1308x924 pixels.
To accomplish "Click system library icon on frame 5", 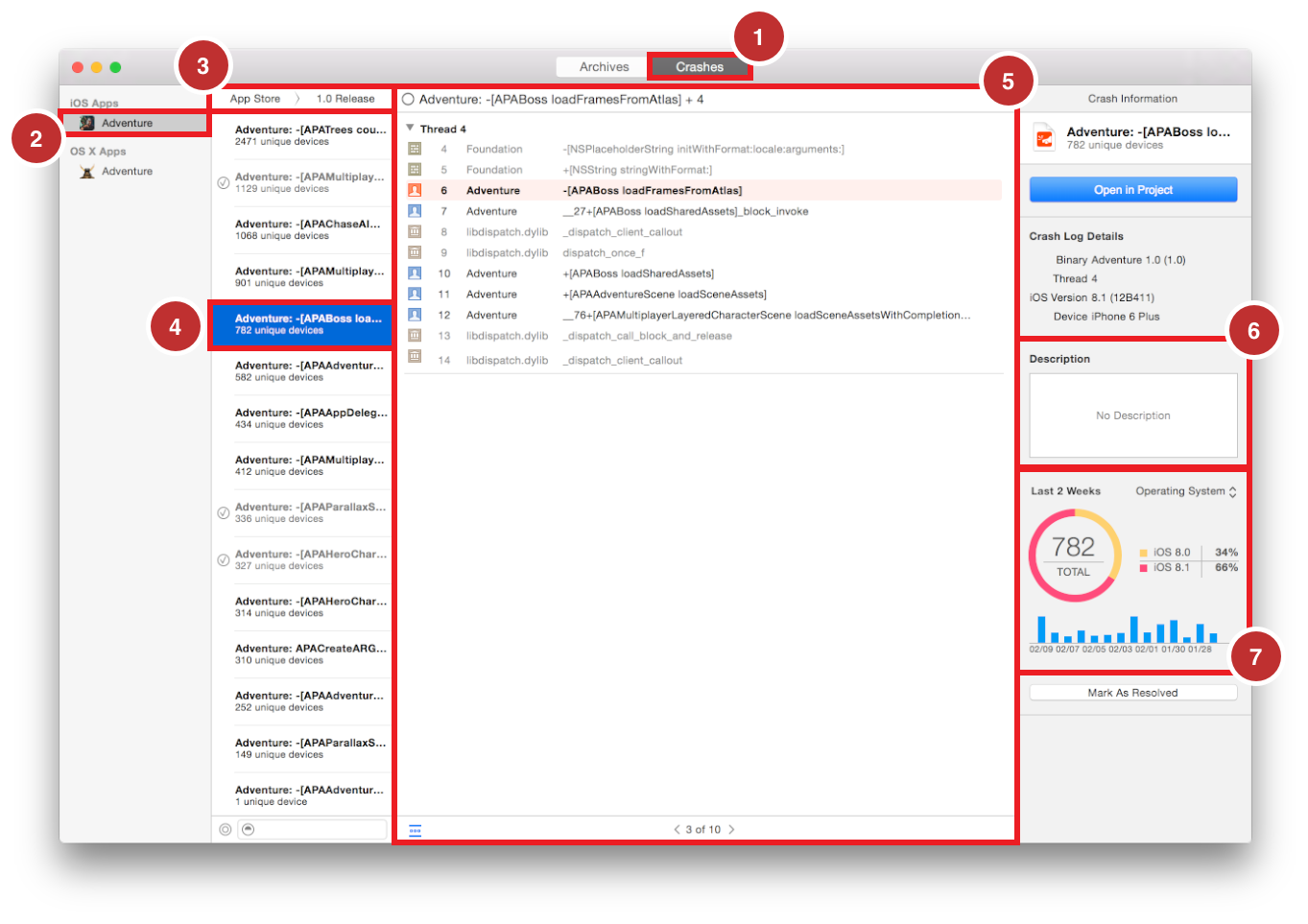I will point(415,169).
